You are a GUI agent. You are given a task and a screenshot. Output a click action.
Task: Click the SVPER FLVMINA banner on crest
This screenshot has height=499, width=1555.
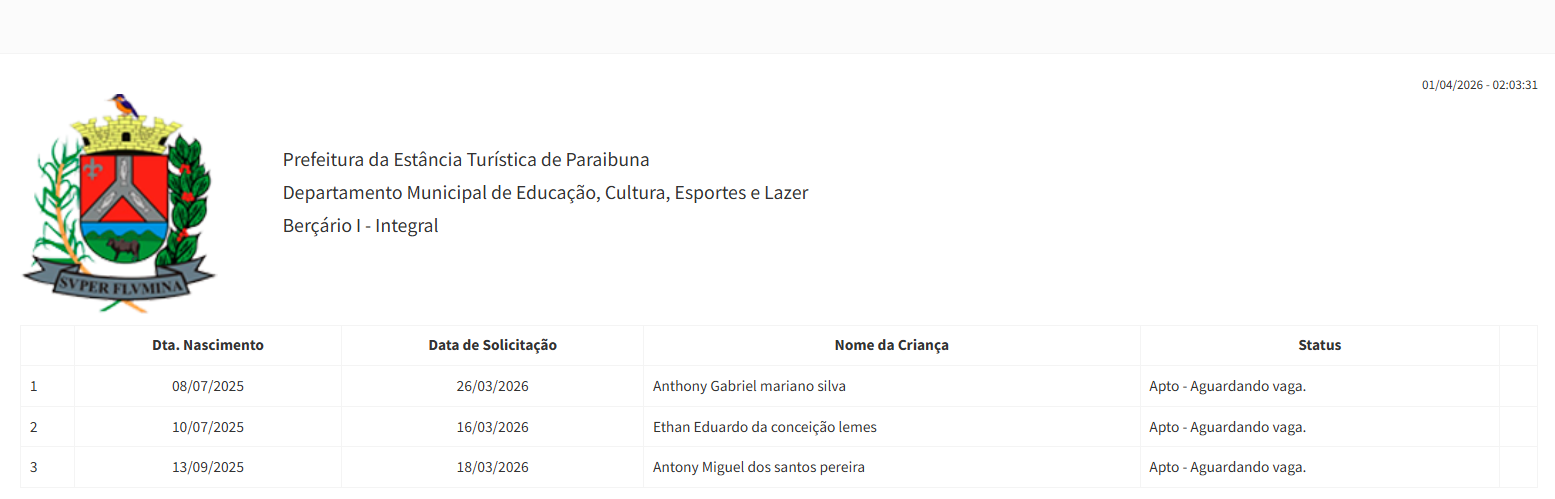pos(118,282)
